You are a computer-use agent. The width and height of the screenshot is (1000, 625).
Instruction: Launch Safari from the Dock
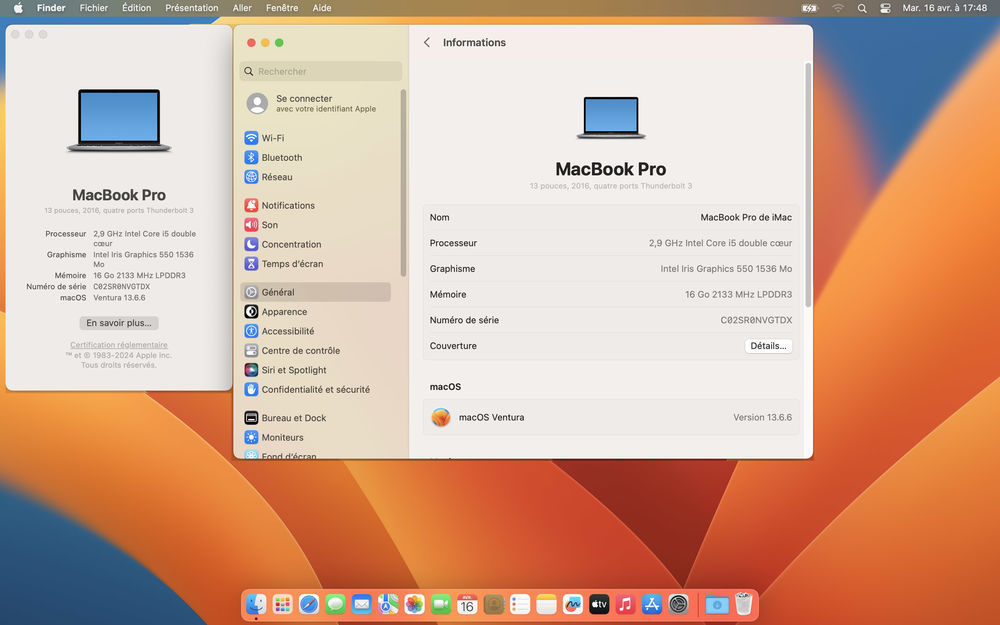pos(309,604)
